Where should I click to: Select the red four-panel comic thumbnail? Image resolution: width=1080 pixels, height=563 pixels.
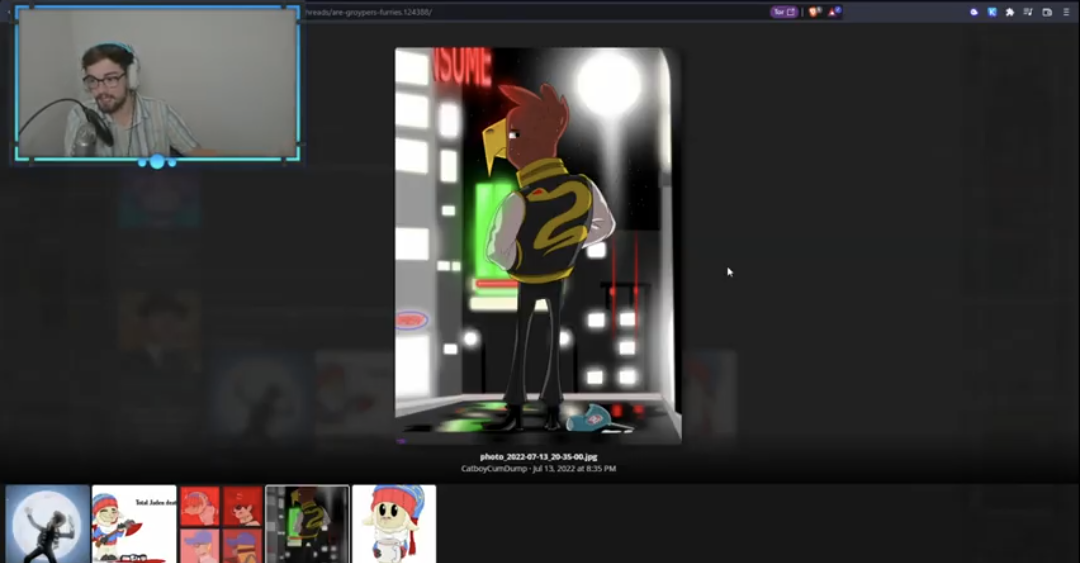click(220, 524)
